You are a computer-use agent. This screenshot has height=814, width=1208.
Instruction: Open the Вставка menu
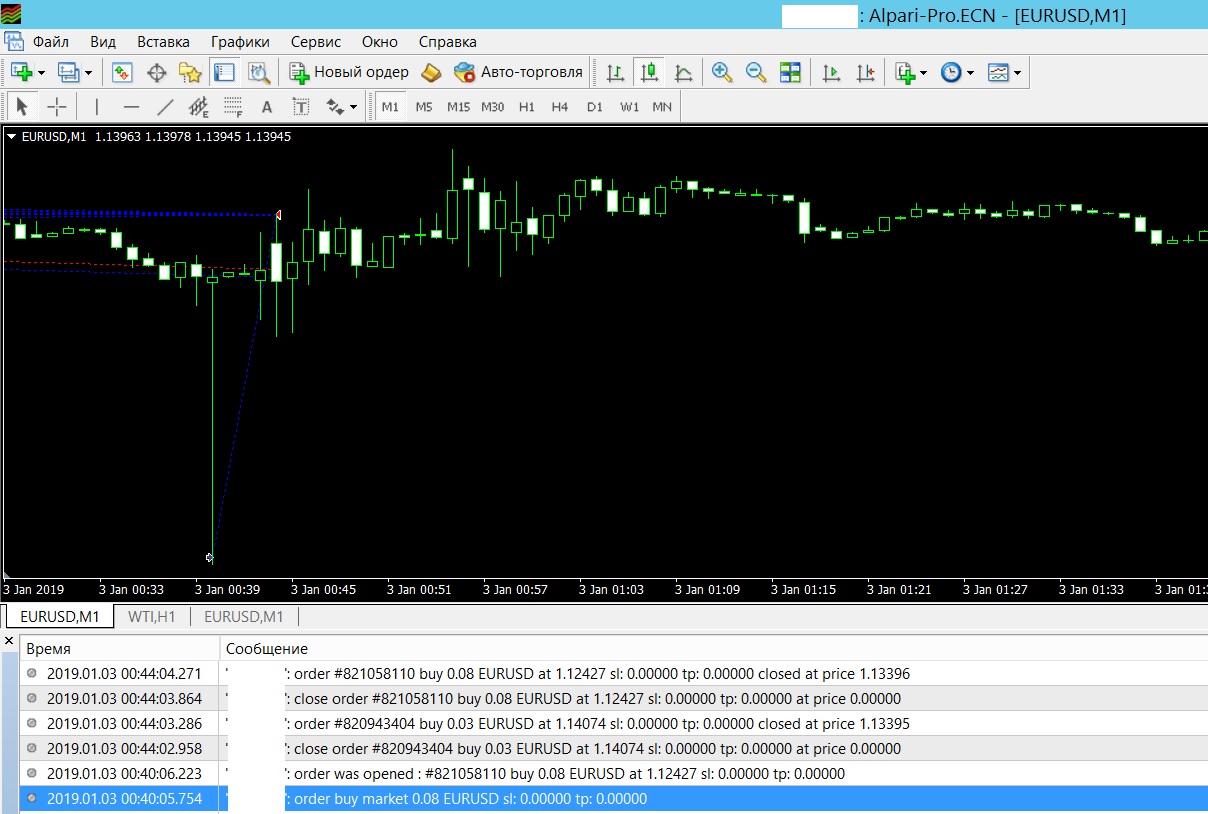(163, 42)
